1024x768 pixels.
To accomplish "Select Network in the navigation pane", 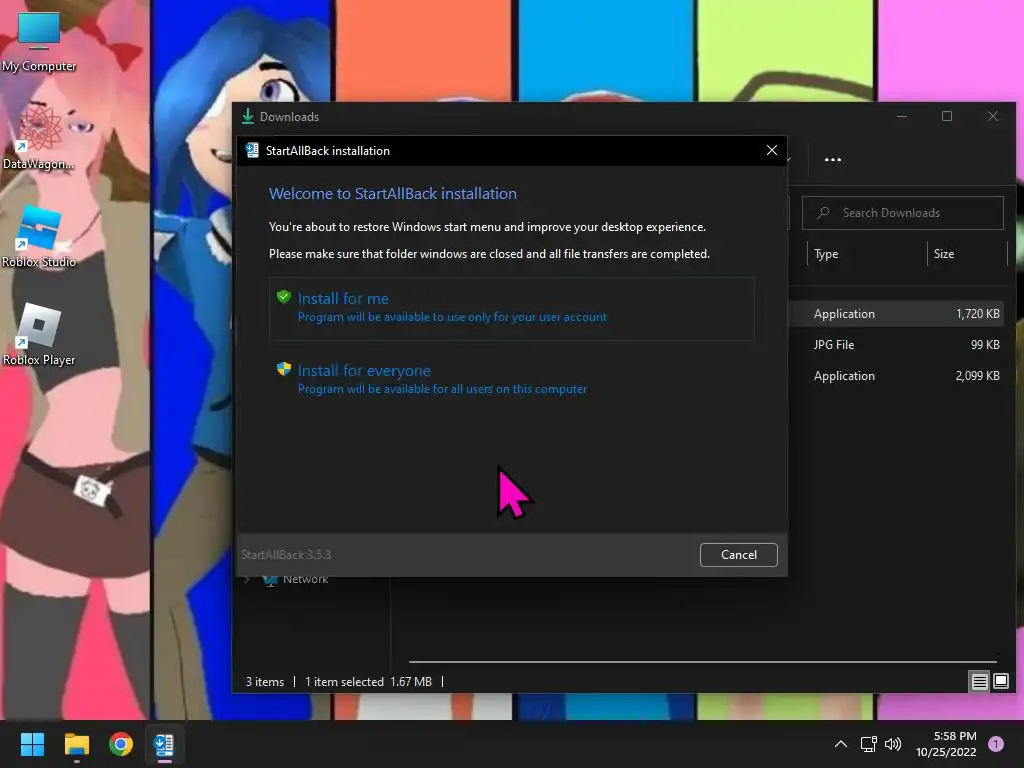I will click(x=305, y=579).
